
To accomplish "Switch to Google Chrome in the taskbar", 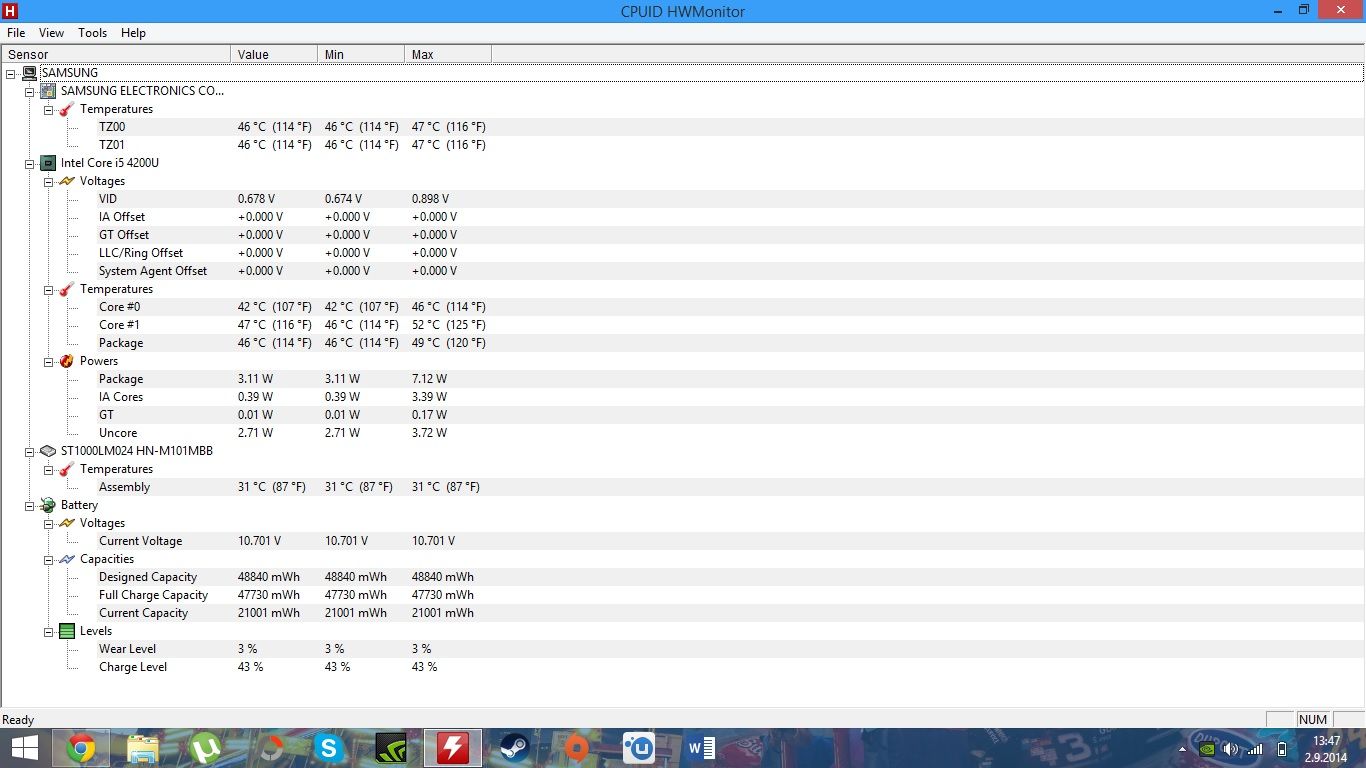I will point(81,748).
